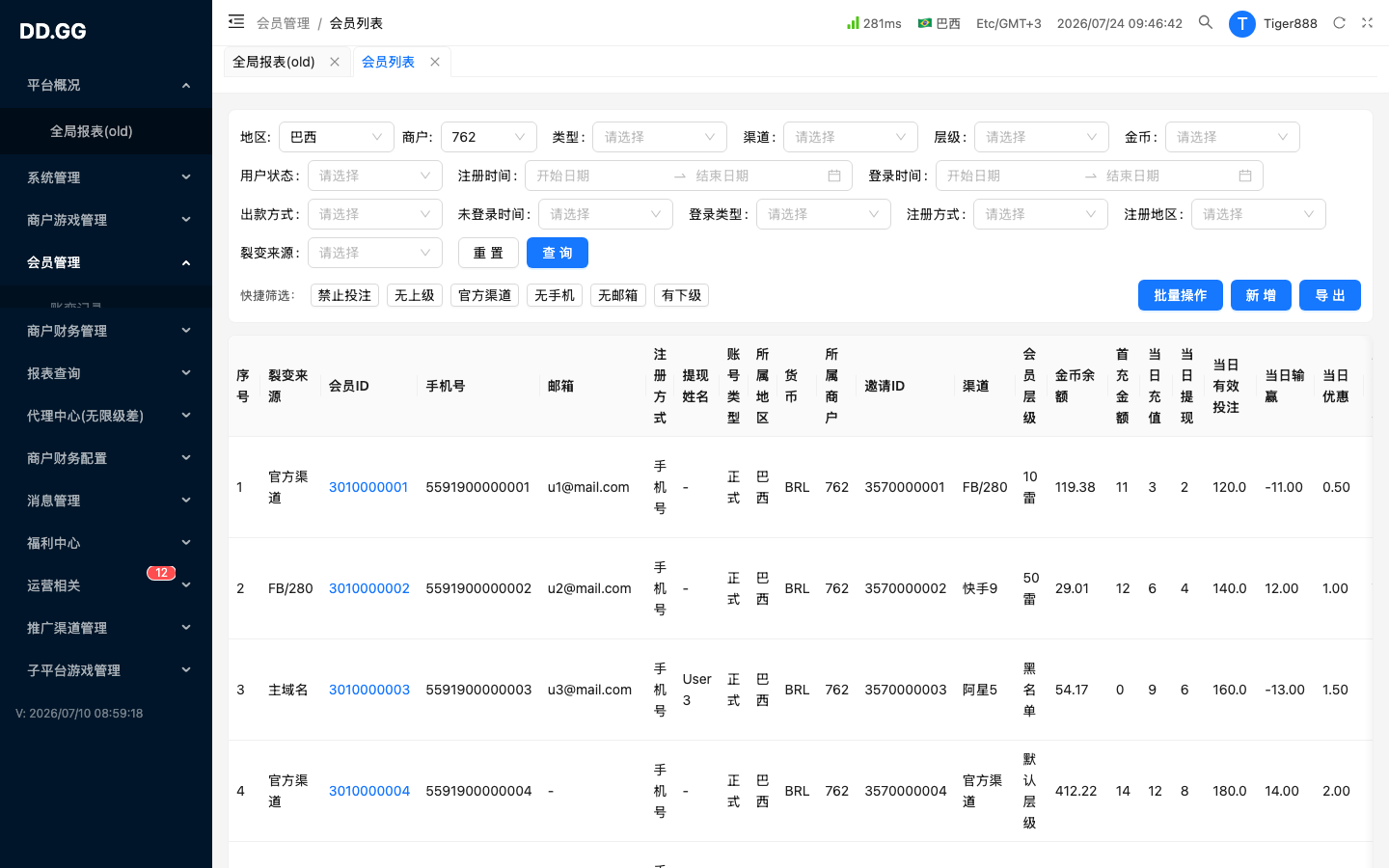Expand 商户游戏管理 sidebar menu

[x=106, y=220]
